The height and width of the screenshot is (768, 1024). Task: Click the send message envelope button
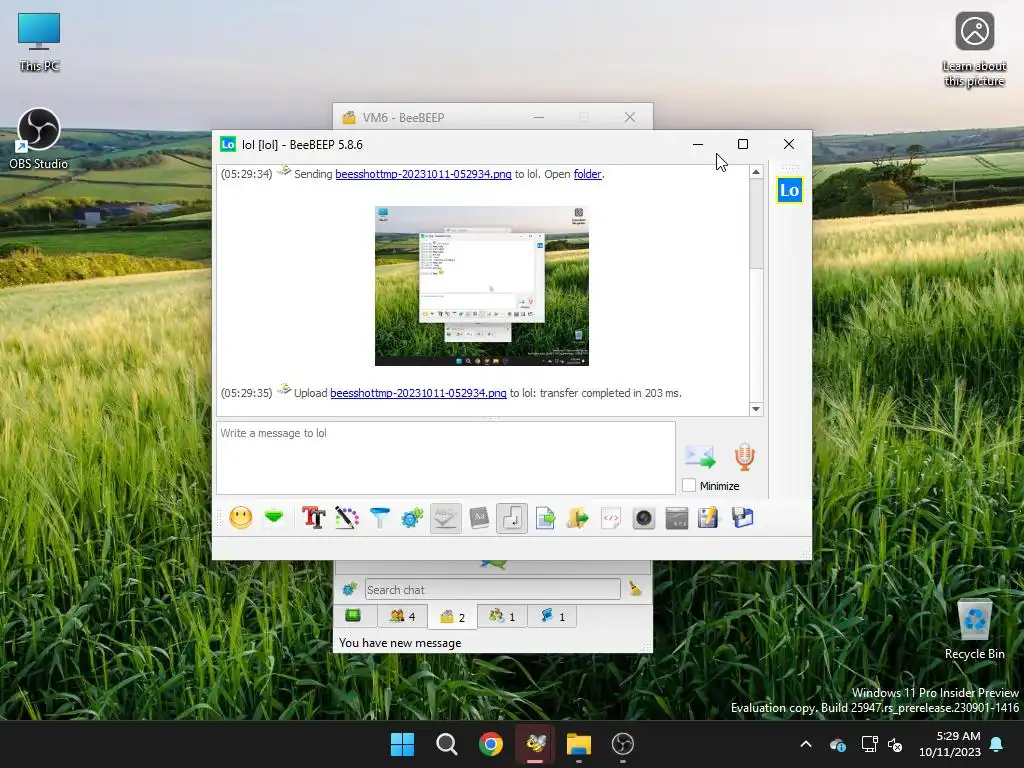[700, 457]
